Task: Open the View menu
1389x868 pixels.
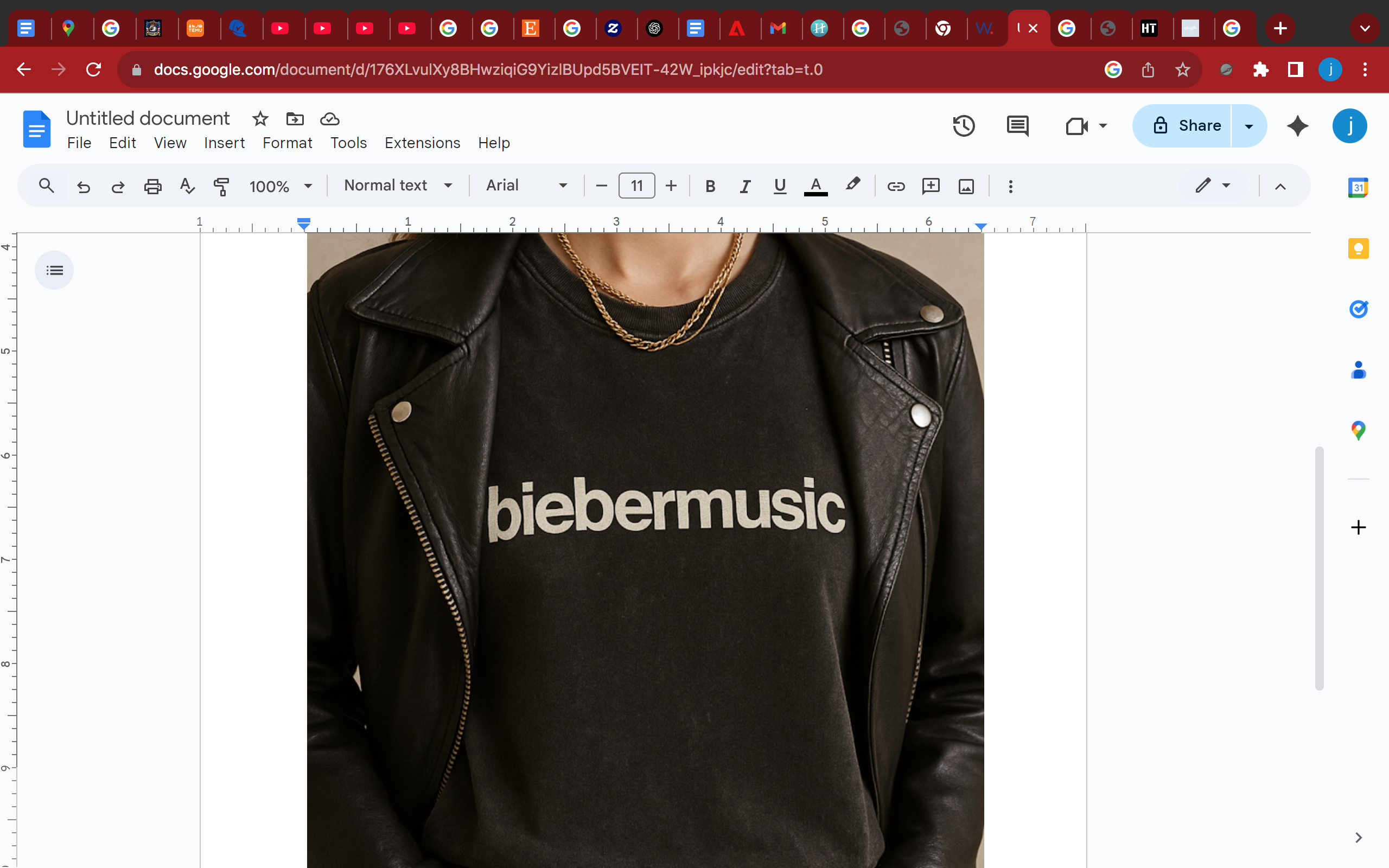Action: tap(170, 142)
